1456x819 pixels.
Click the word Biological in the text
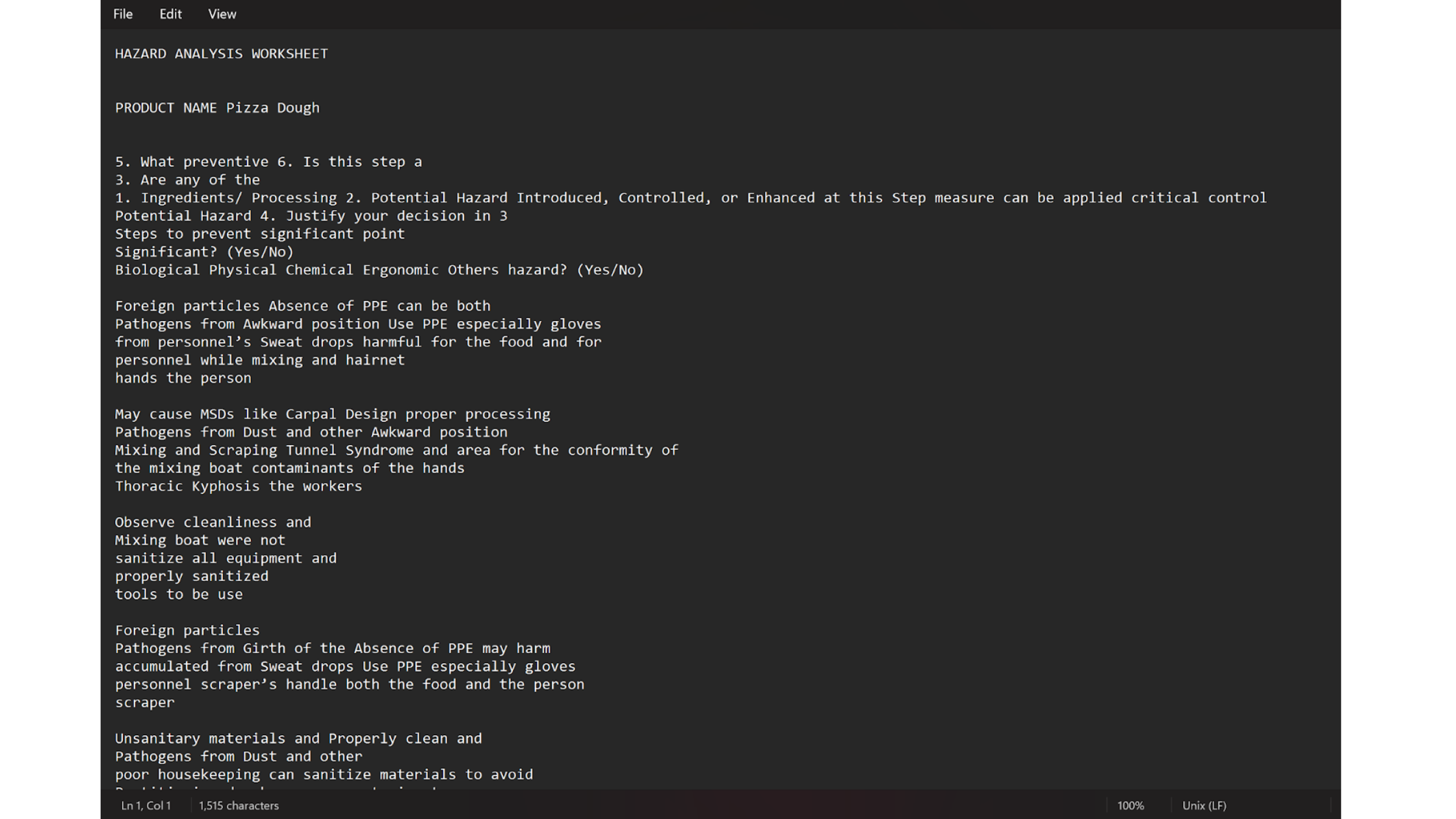click(157, 270)
